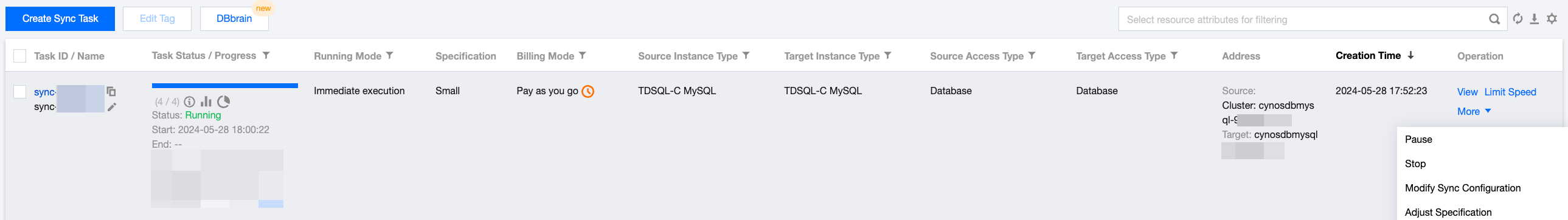
Task: Click the search magnifier icon
Action: 1494,19
